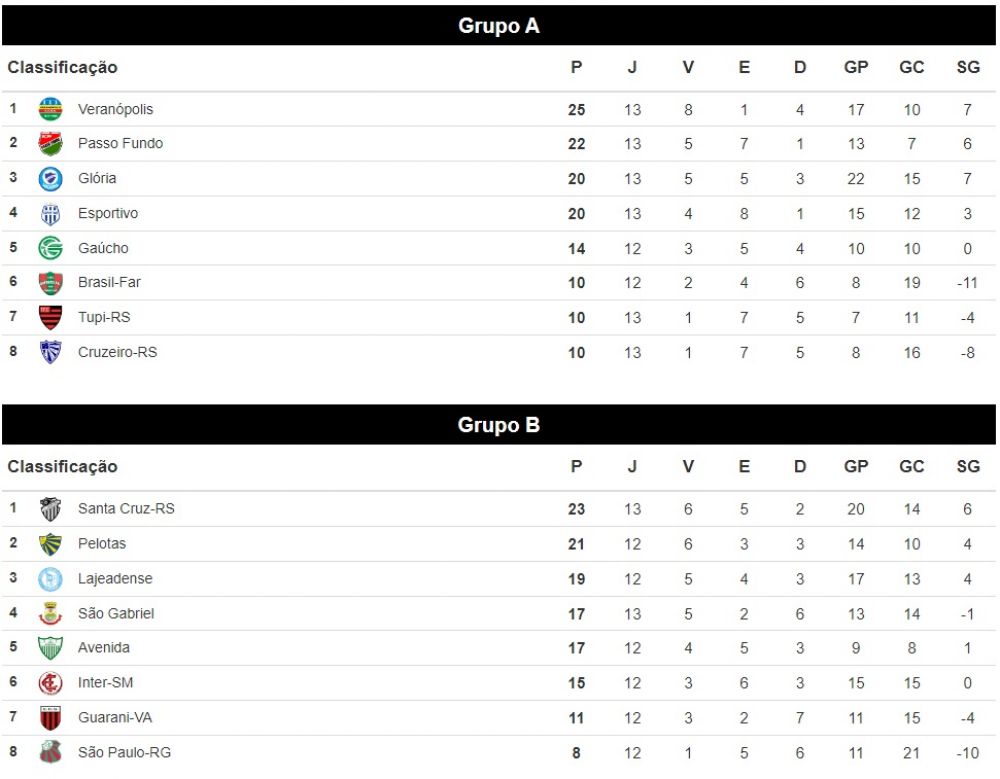Click the São Gabriel team name
Image resolution: width=1000 pixels, height=779 pixels.
click(x=116, y=613)
